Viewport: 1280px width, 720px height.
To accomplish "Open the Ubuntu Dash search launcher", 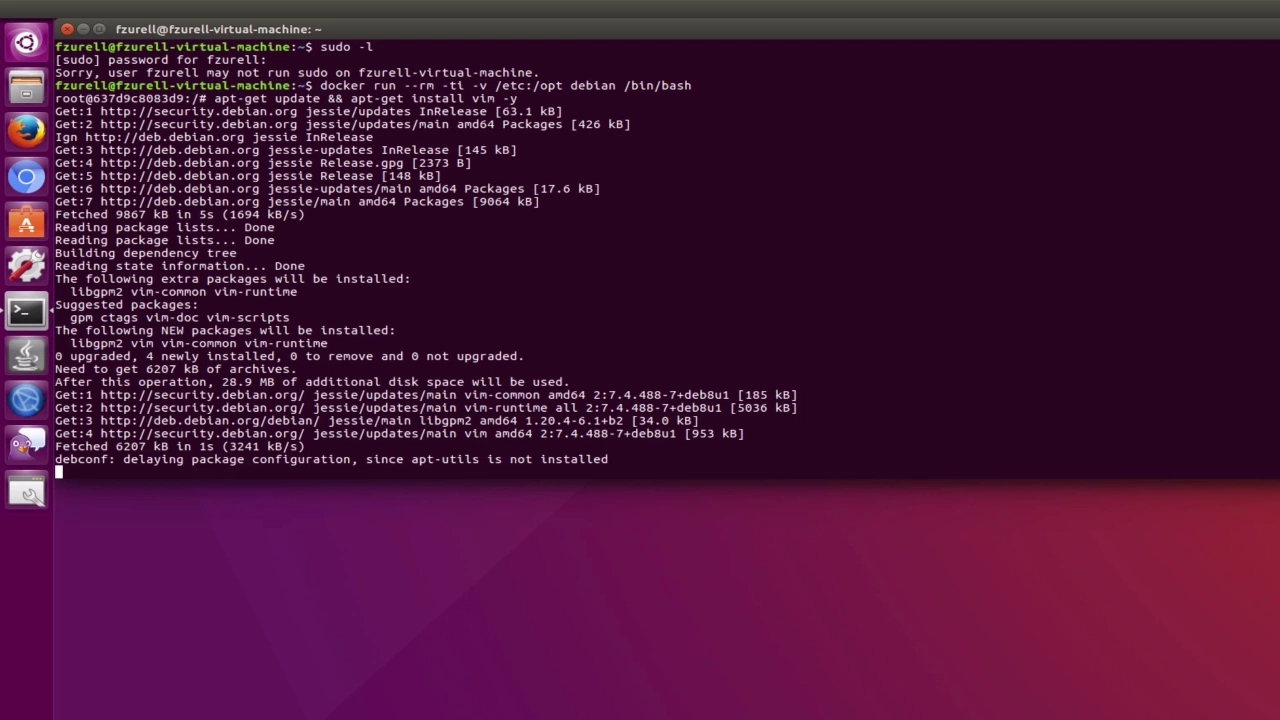I will (26, 43).
